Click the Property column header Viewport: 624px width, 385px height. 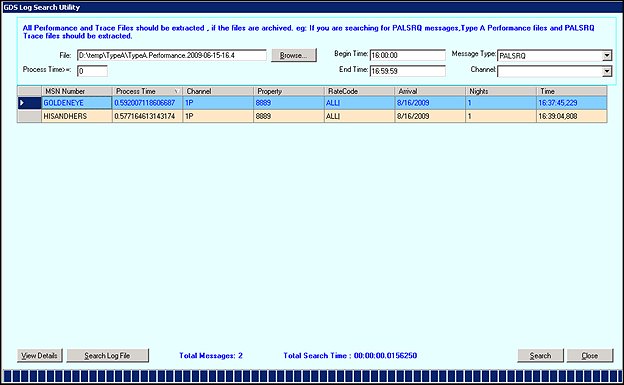[289, 91]
